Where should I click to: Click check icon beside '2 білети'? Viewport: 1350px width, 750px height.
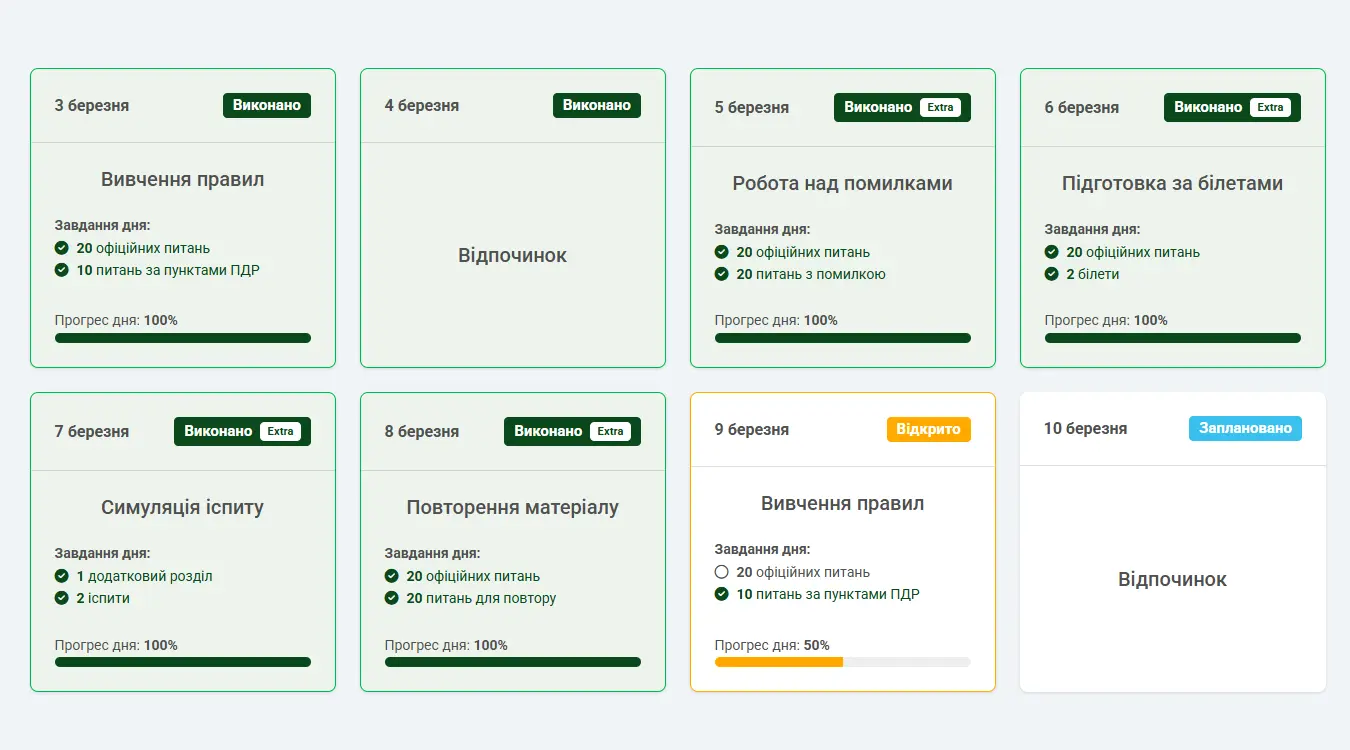click(x=1051, y=274)
